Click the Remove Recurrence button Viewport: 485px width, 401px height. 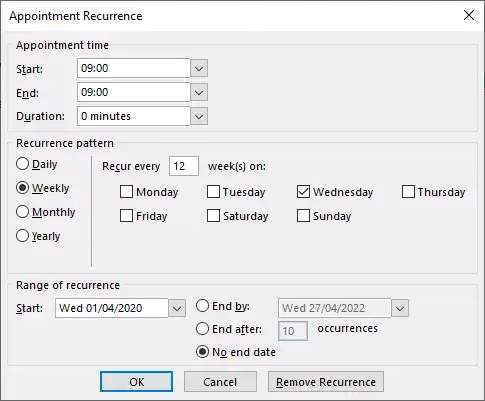coord(326,382)
